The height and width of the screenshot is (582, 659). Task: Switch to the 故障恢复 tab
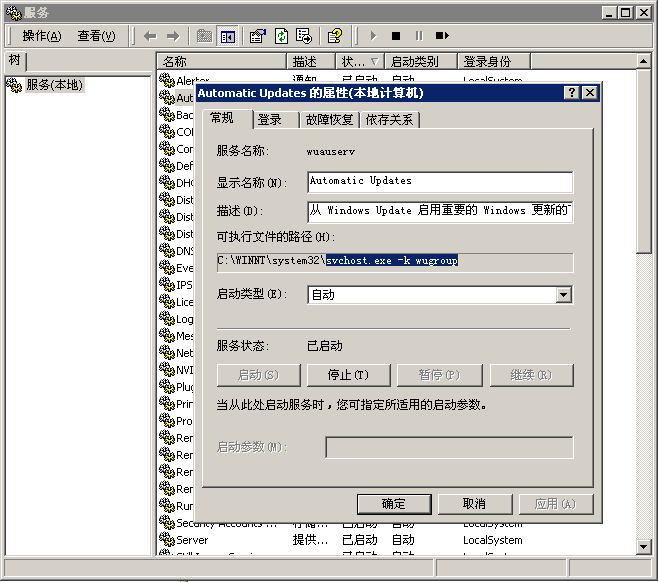pyautogui.click(x=329, y=120)
